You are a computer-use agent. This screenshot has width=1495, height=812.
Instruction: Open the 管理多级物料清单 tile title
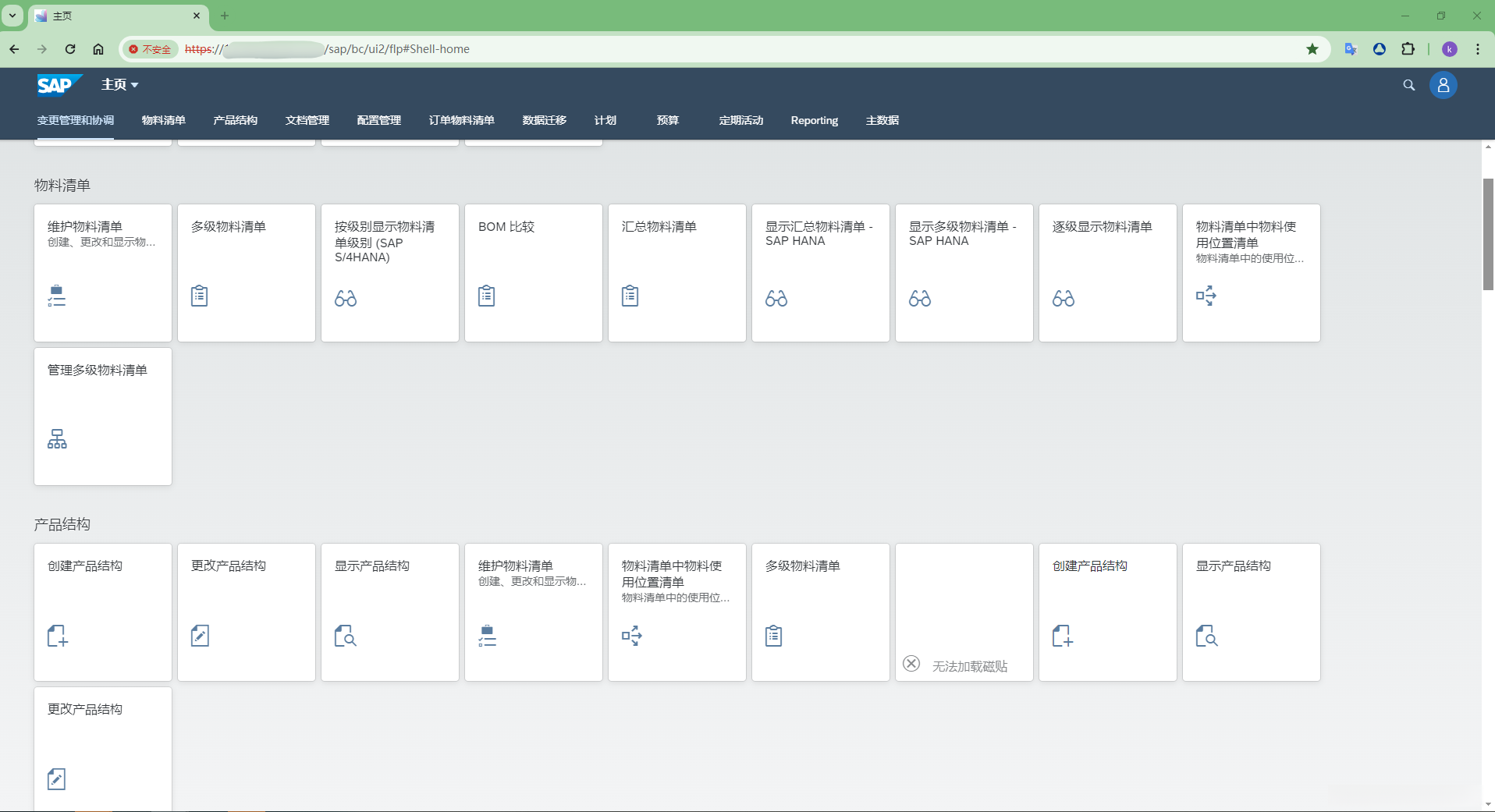[98, 370]
